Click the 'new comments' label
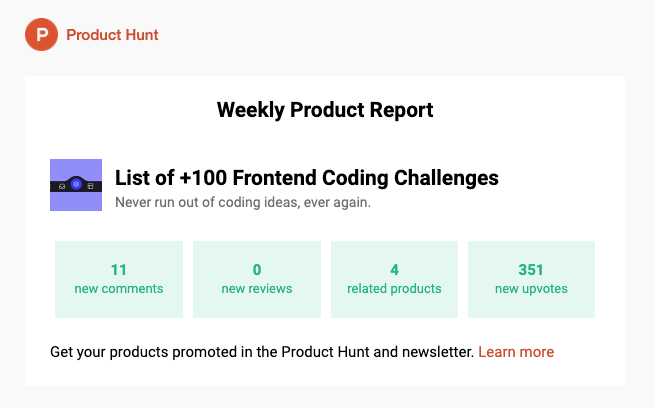Image resolution: width=655 pixels, height=408 pixels. [x=119, y=289]
